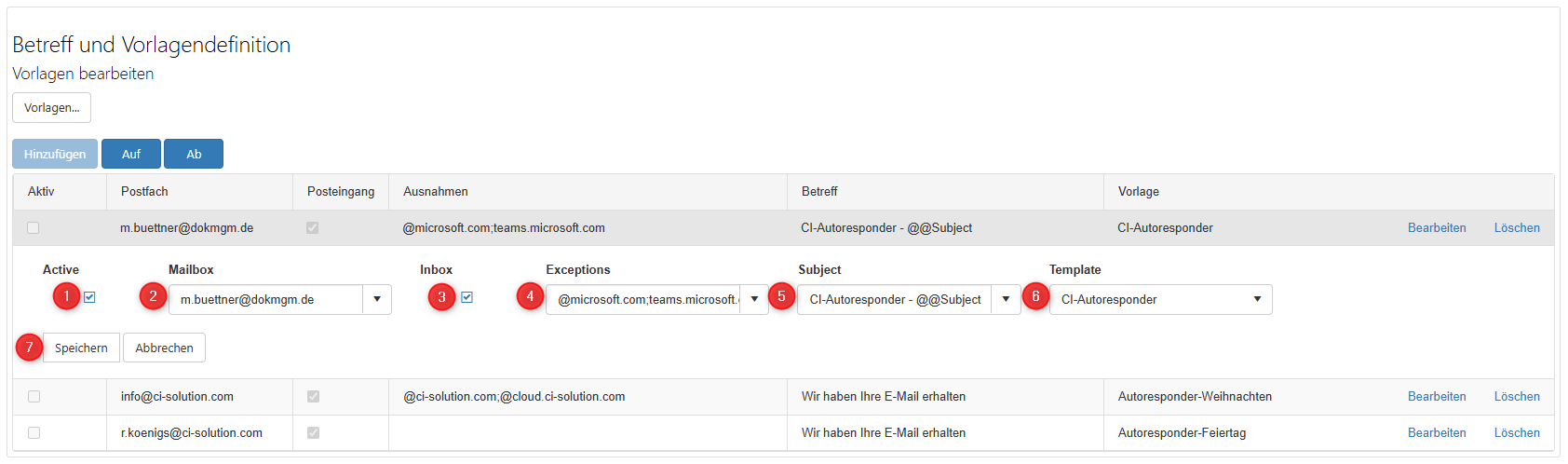
Task: Click Bearbeiten for info@ci-solution.com row
Action: pyautogui.click(x=1436, y=397)
